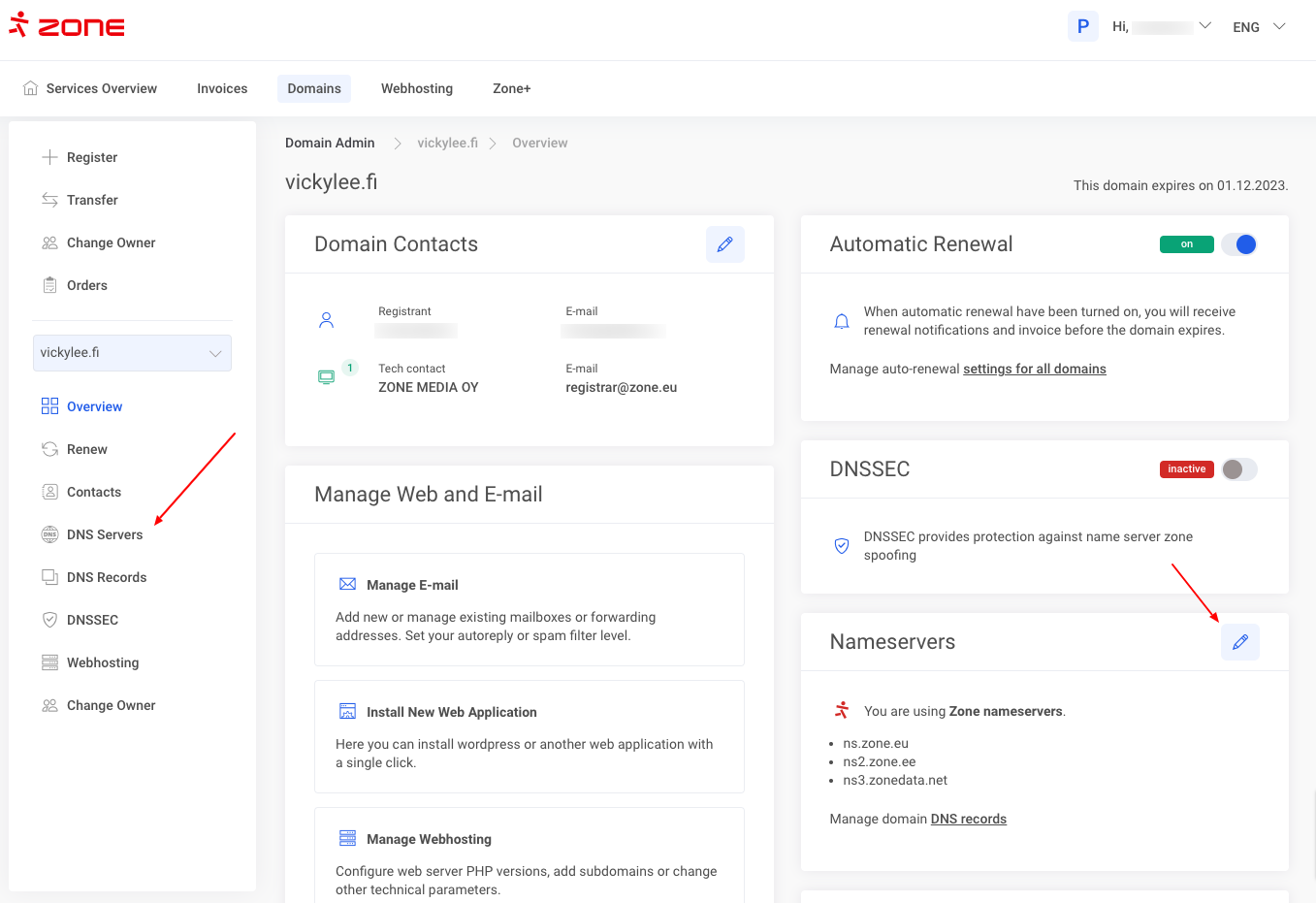Switch to the Webhosting top tab
The image size is (1316, 903).
pyautogui.click(x=416, y=88)
